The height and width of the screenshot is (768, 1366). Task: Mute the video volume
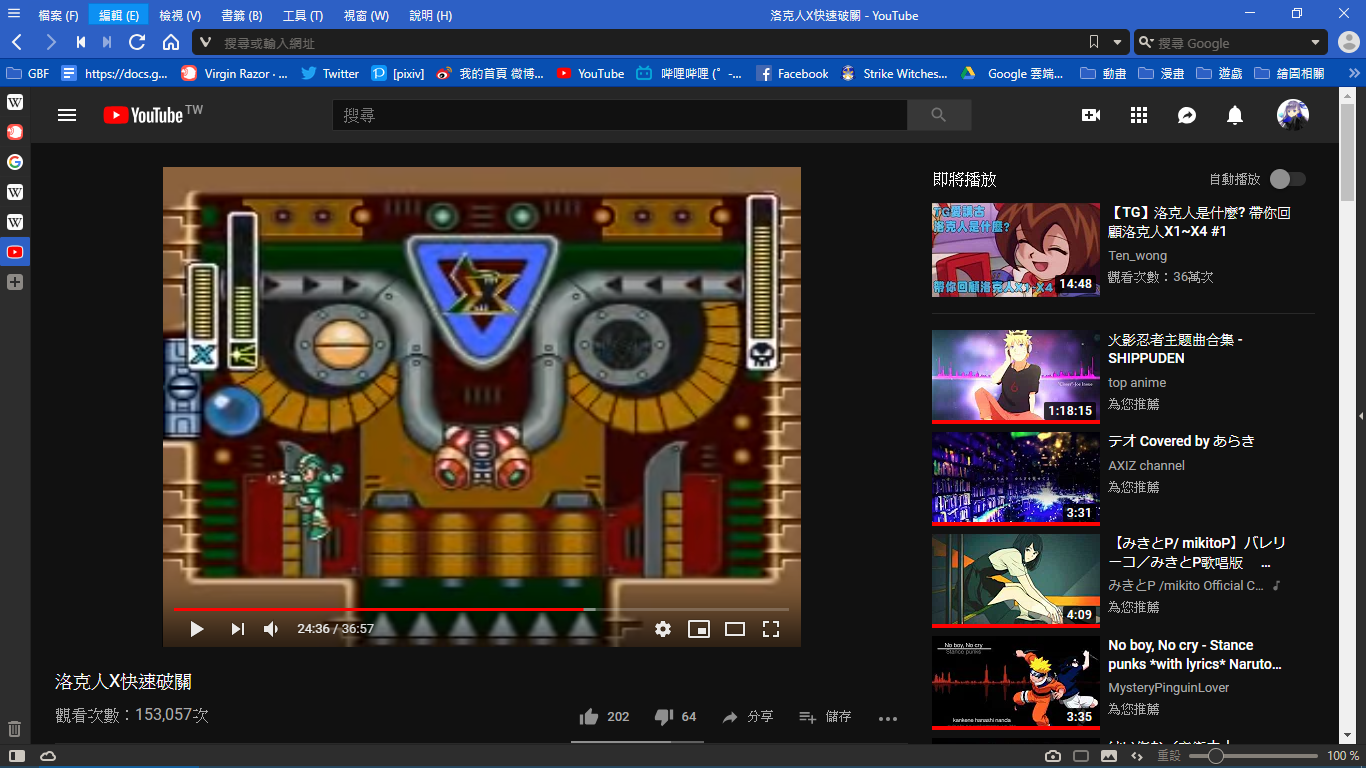pos(271,629)
